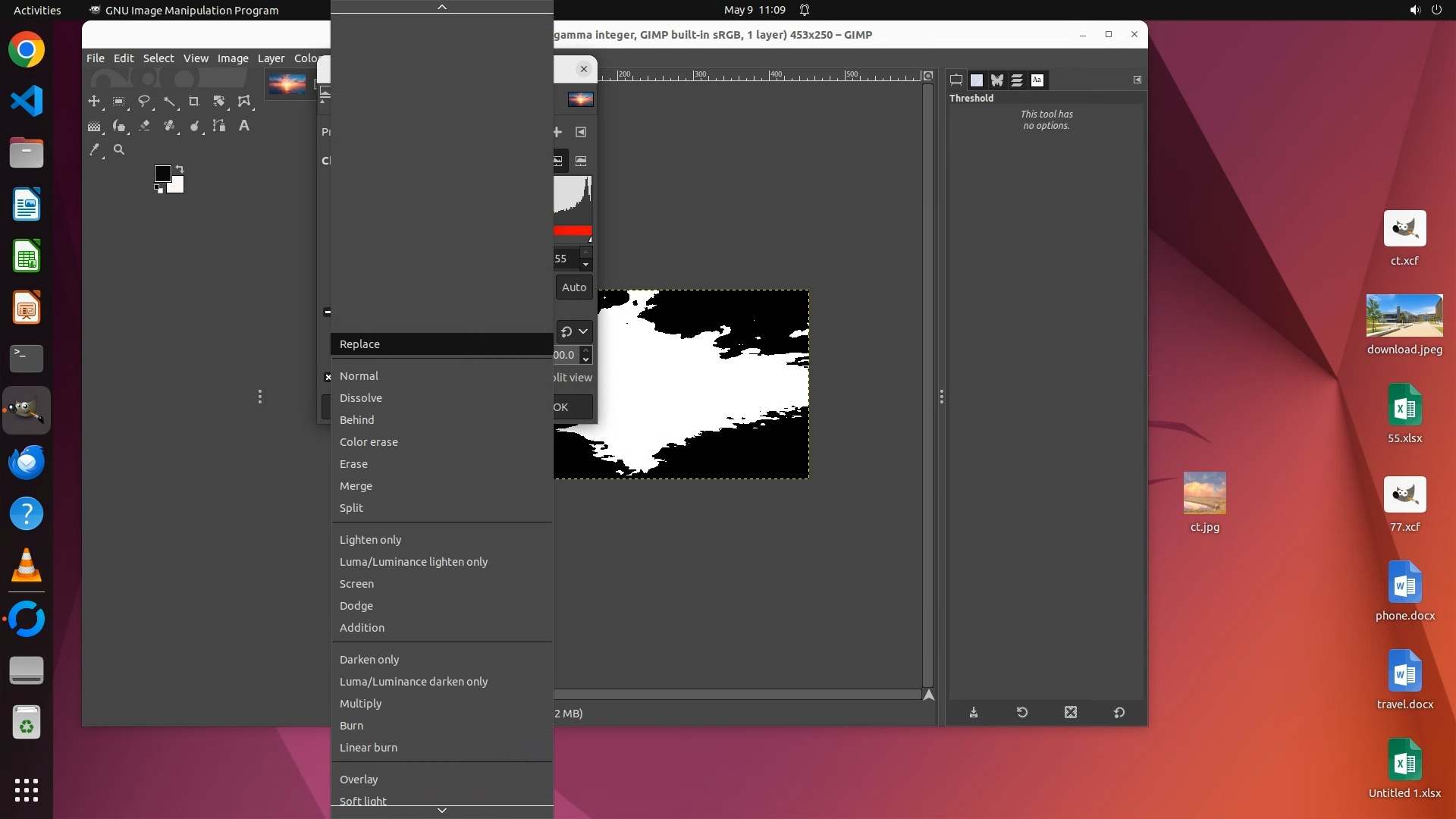This screenshot has width=1456, height=819.
Task: Select the Color Picker eyedropper tool
Action: [x=94, y=150]
